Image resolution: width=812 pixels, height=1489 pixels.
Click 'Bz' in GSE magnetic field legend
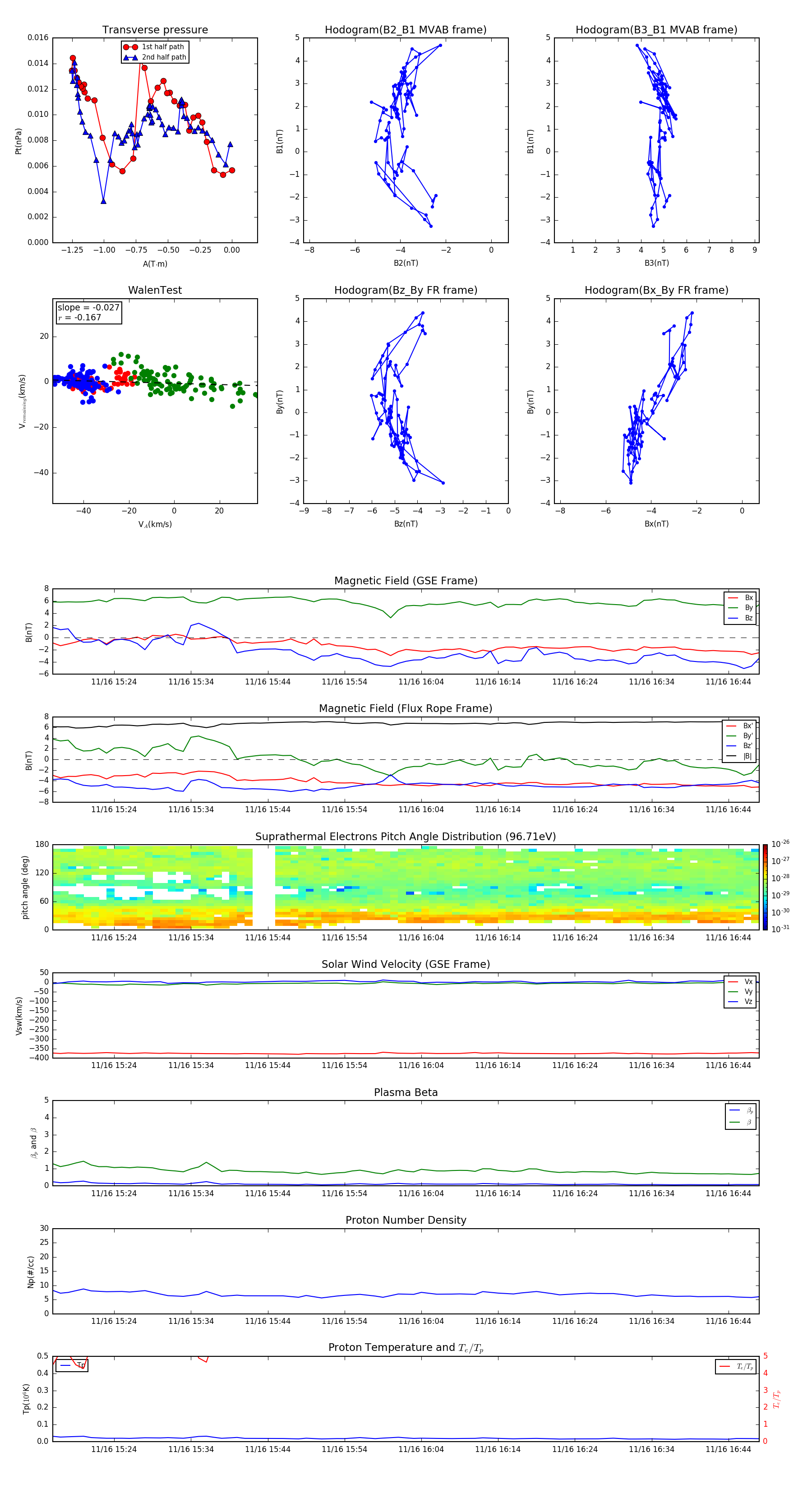(740, 618)
